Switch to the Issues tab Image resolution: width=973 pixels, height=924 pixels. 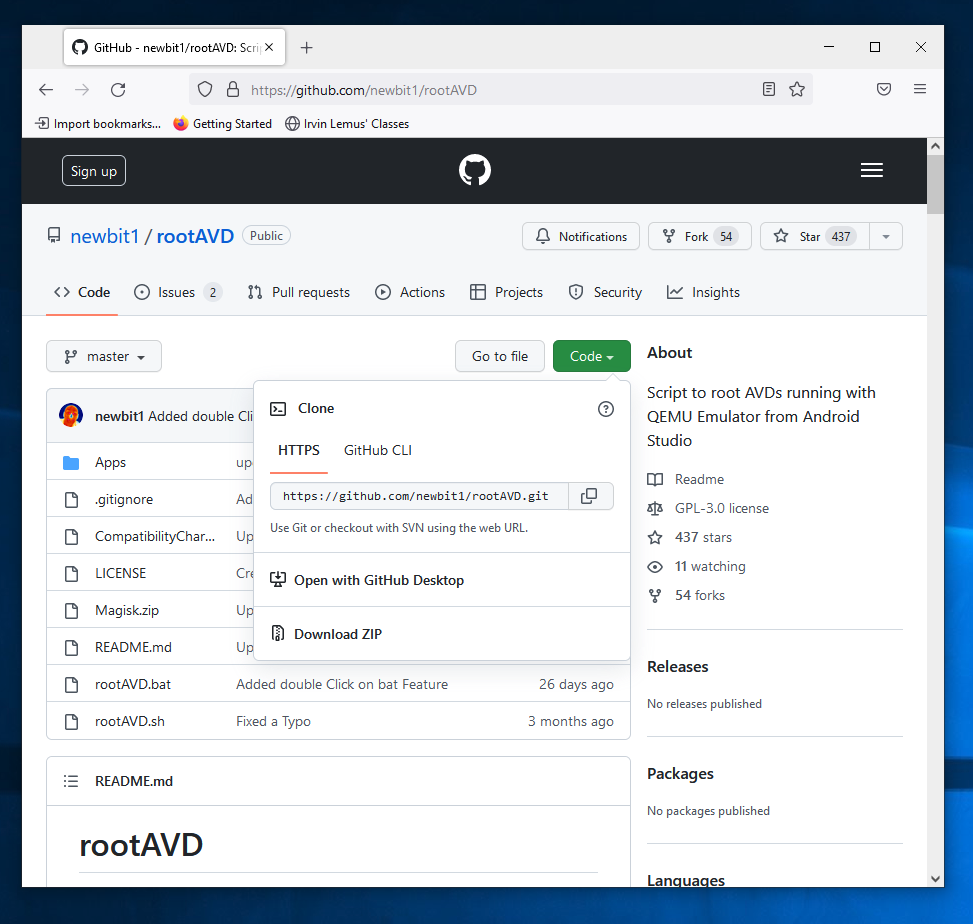click(177, 292)
